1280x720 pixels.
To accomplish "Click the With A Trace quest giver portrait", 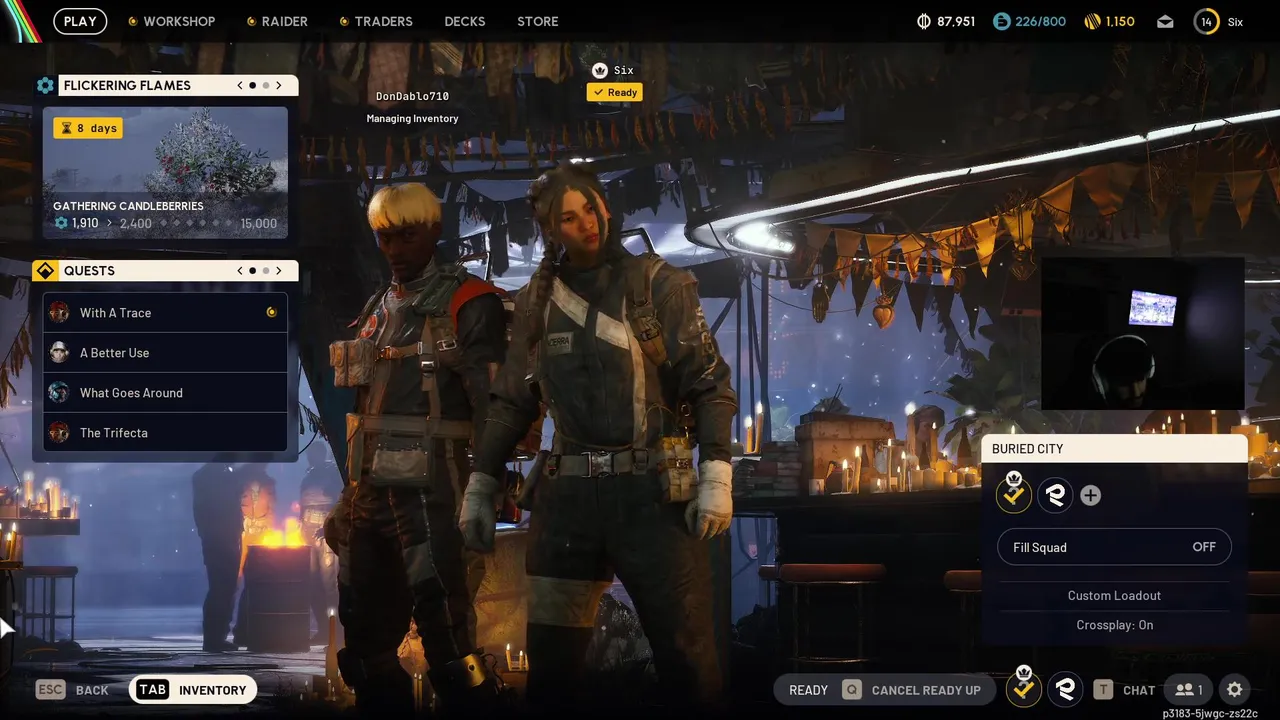I will click(59, 312).
